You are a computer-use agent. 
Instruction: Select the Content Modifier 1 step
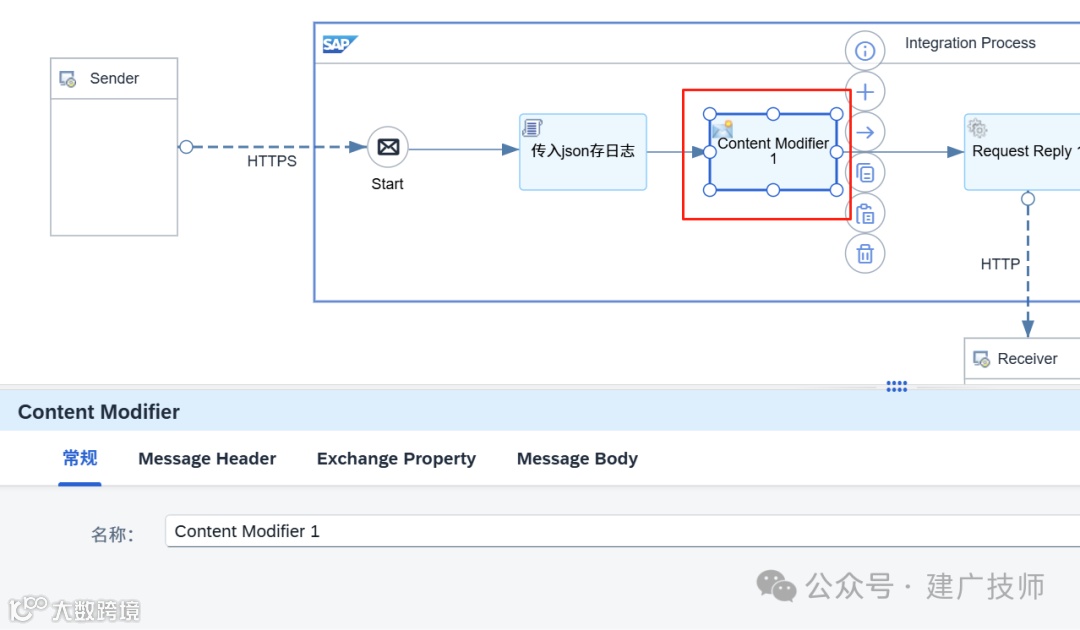pos(773,151)
